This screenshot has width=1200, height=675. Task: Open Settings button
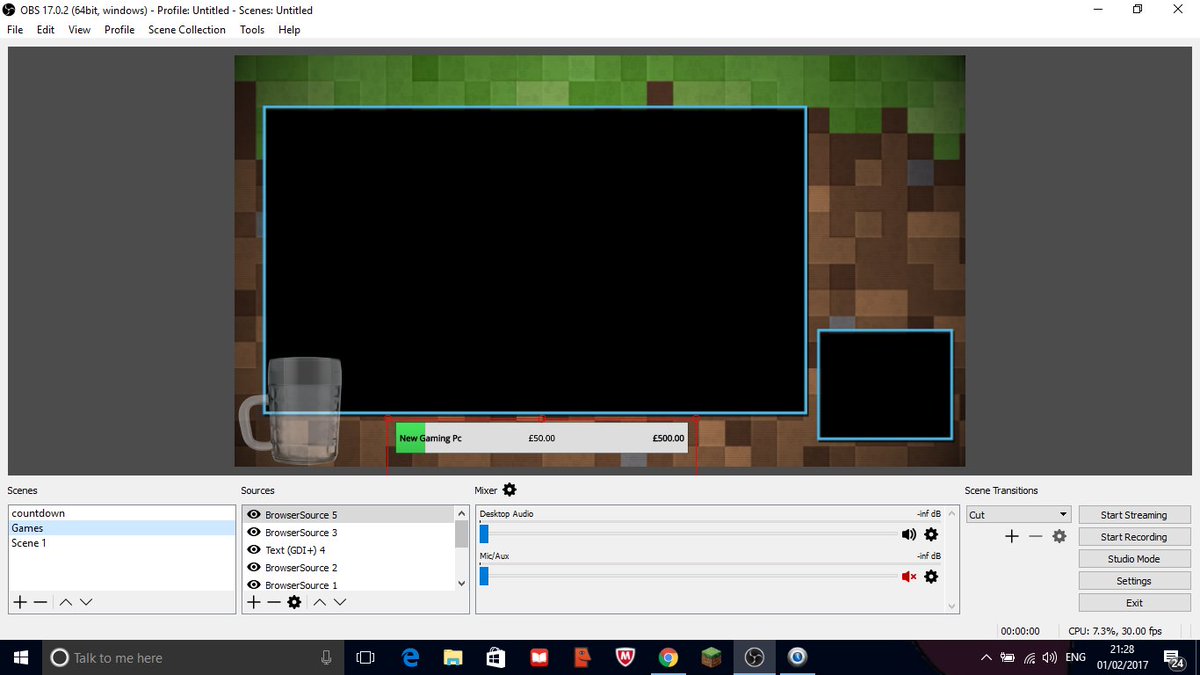pos(1134,581)
